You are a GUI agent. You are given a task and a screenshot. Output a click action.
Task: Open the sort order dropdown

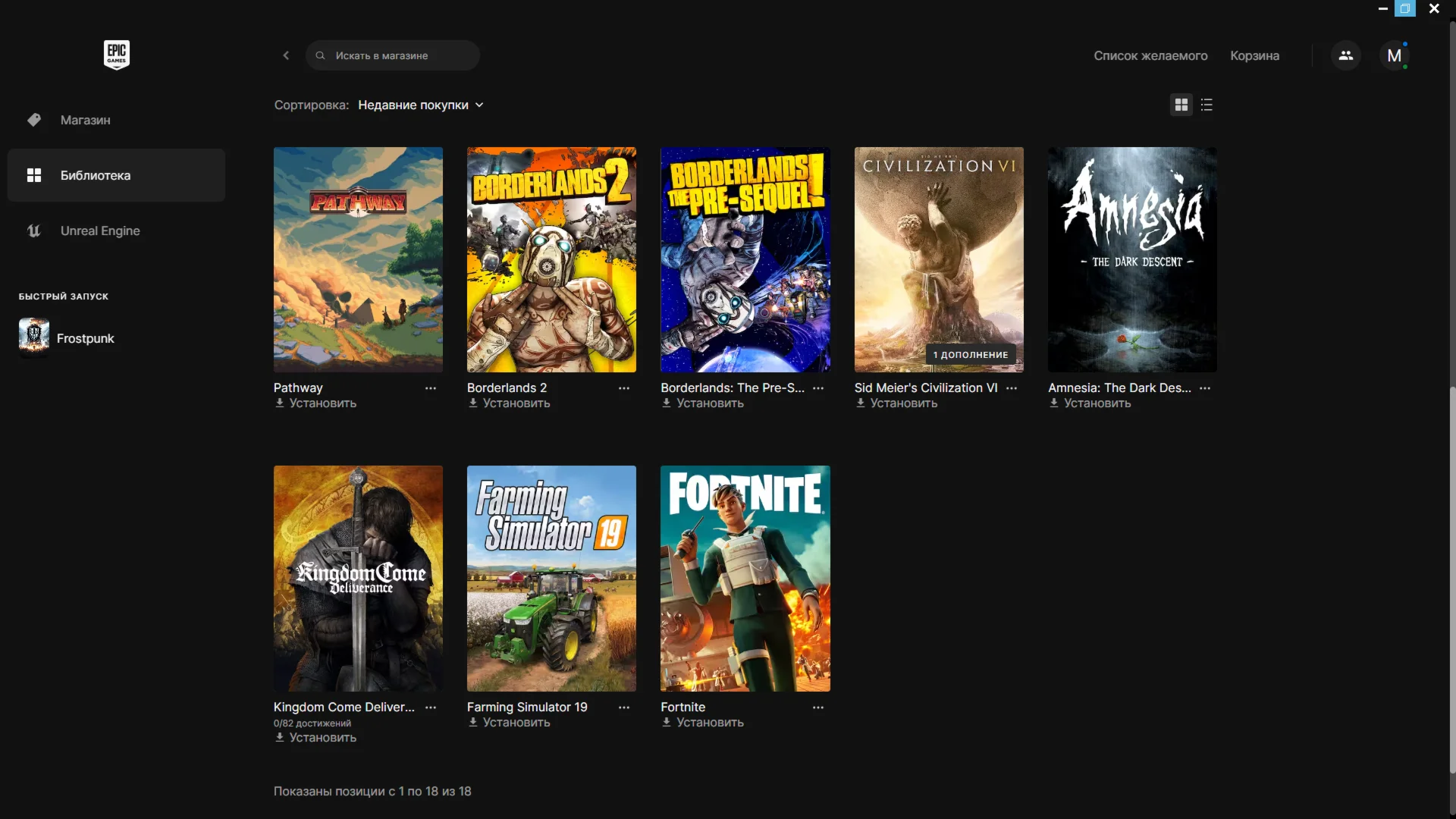coord(420,105)
